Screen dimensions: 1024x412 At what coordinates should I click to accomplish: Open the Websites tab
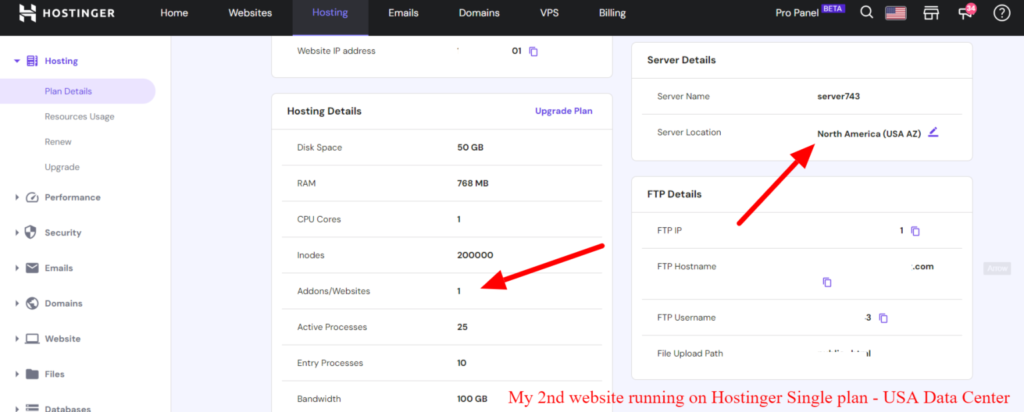pyautogui.click(x=250, y=13)
